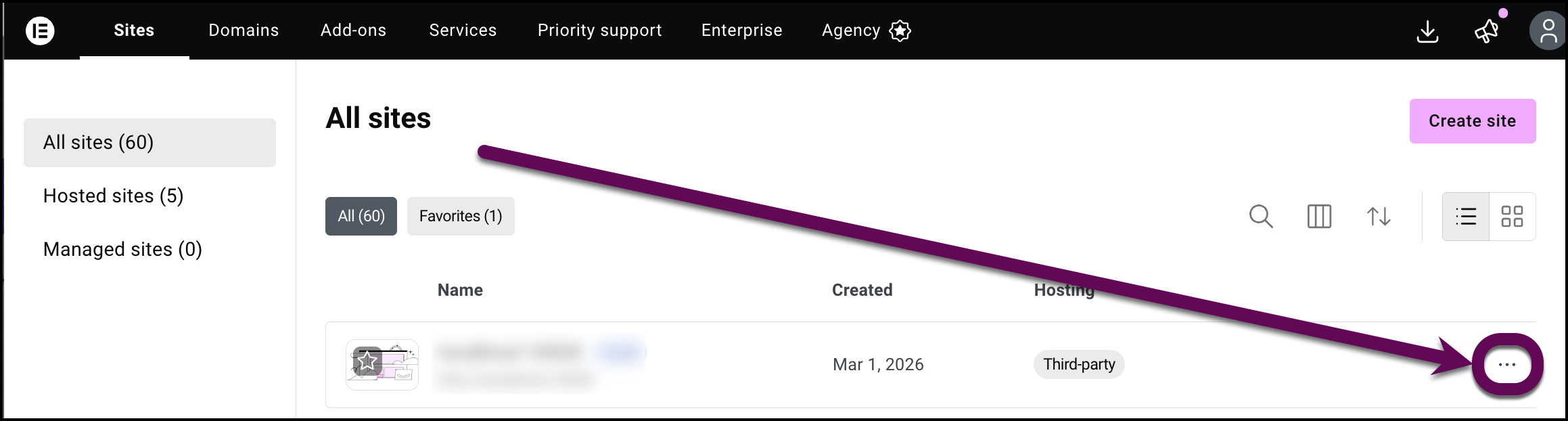
Task: Select the Favorites (1) filter
Action: tap(461, 216)
